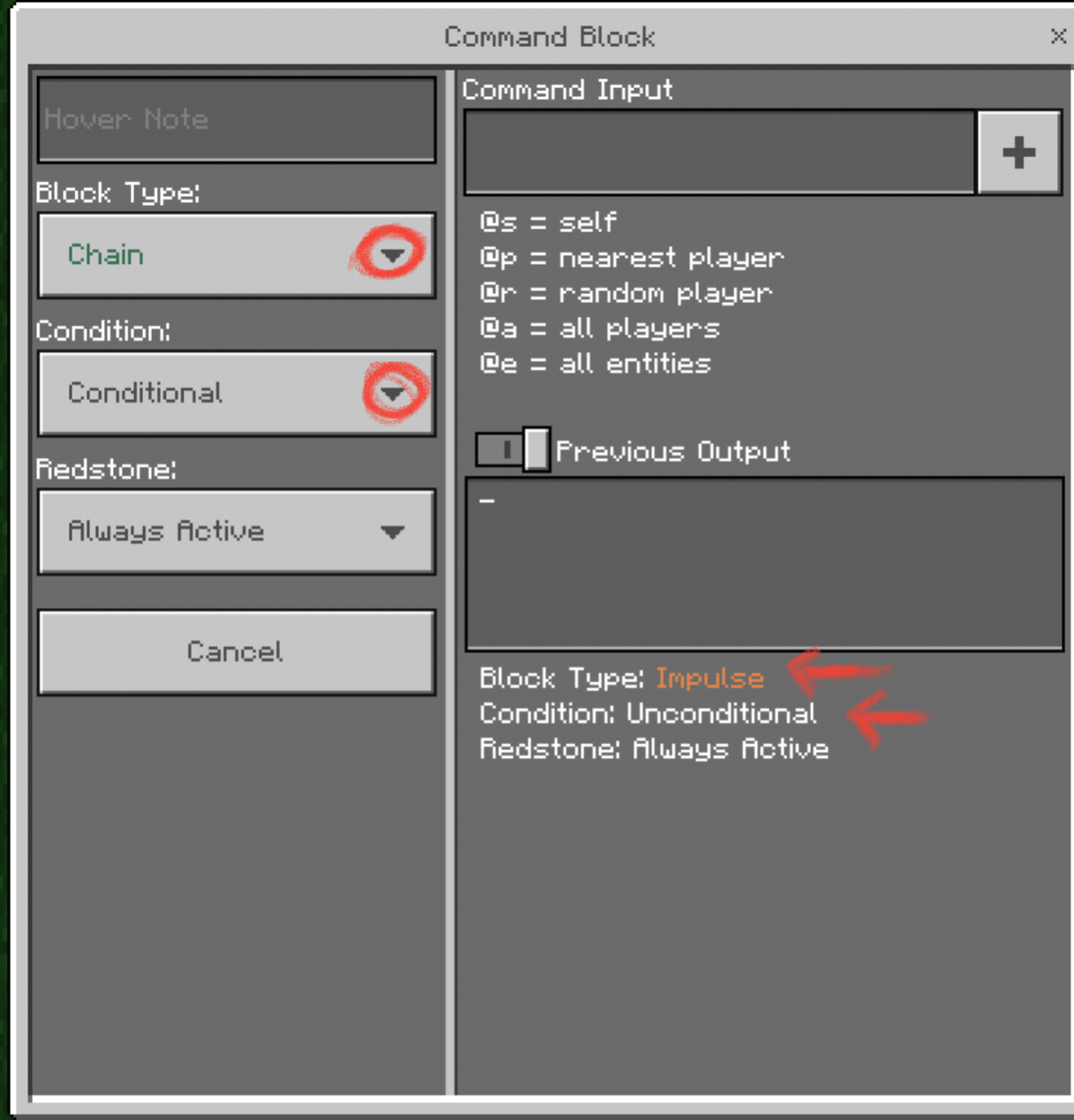
Task: Click the Command Block title text
Action: click(x=548, y=37)
